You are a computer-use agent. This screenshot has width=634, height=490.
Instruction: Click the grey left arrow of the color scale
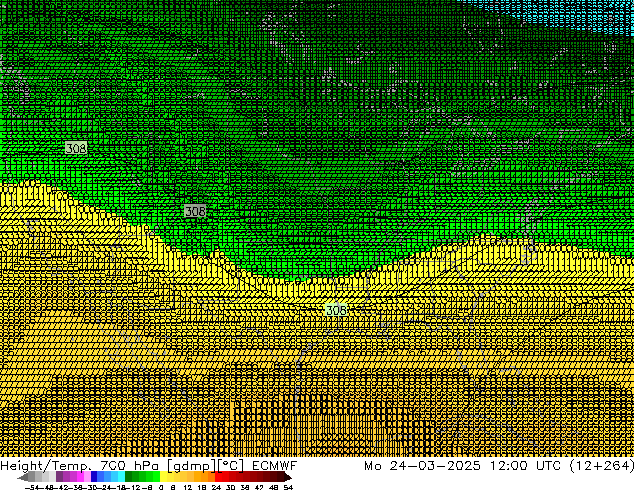coord(23,477)
